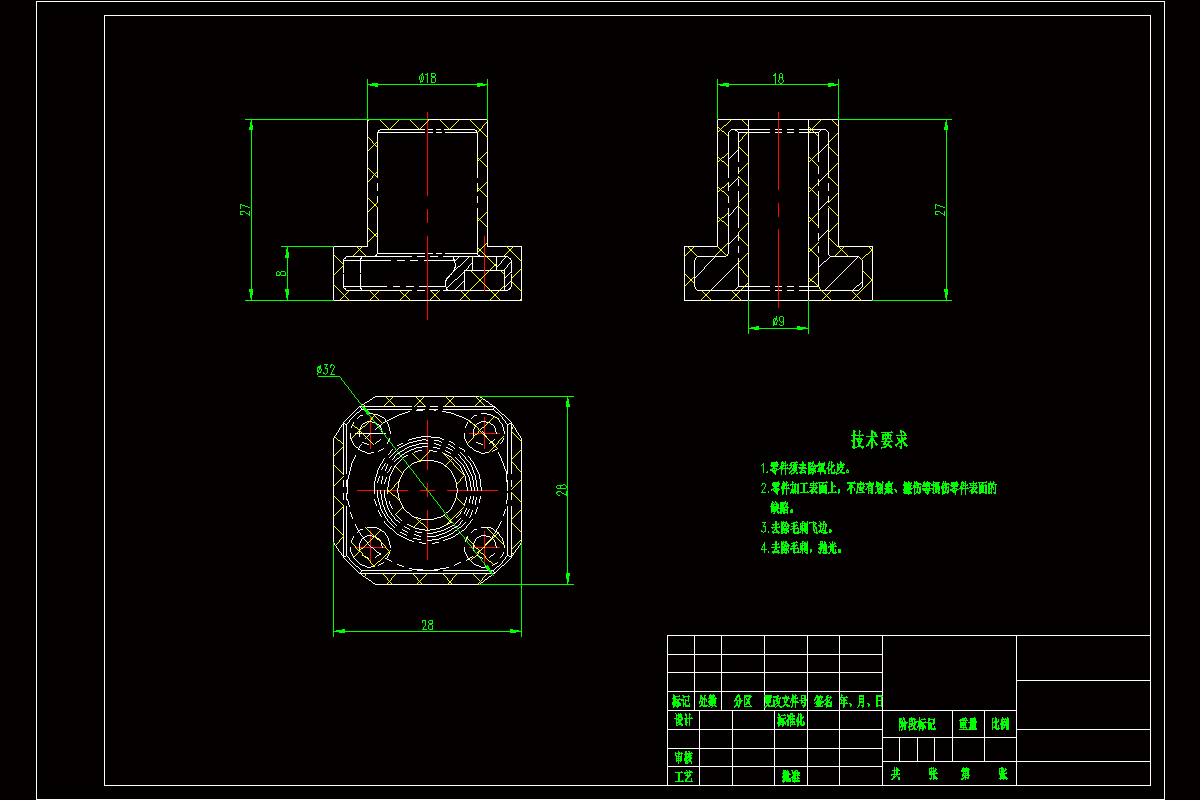Select the 比例 title block cell

pos(1001,724)
